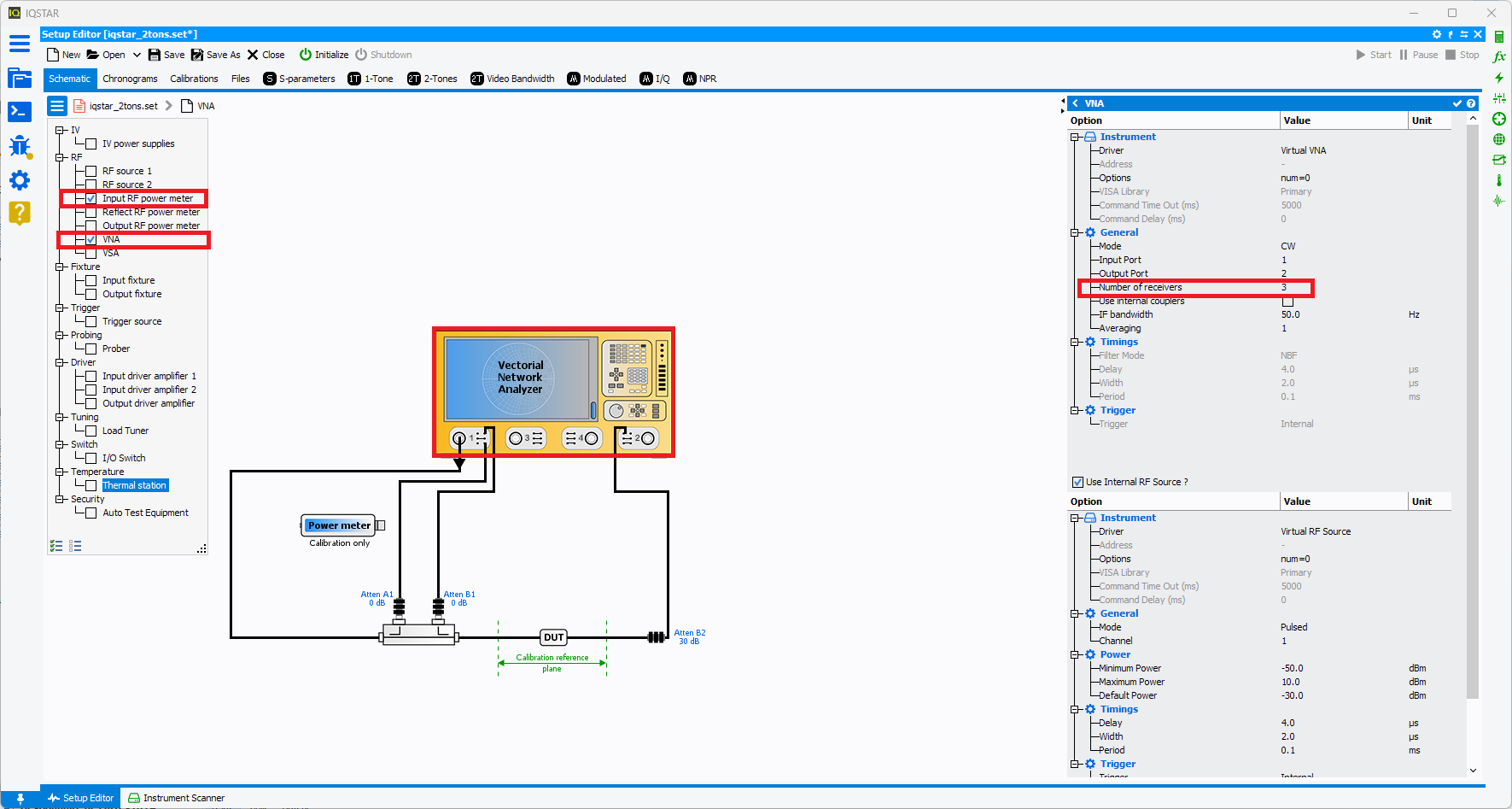Switch to the Calibrations tab
Image resolution: width=1512 pixels, height=809 pixels.
(x=194, y=79)
